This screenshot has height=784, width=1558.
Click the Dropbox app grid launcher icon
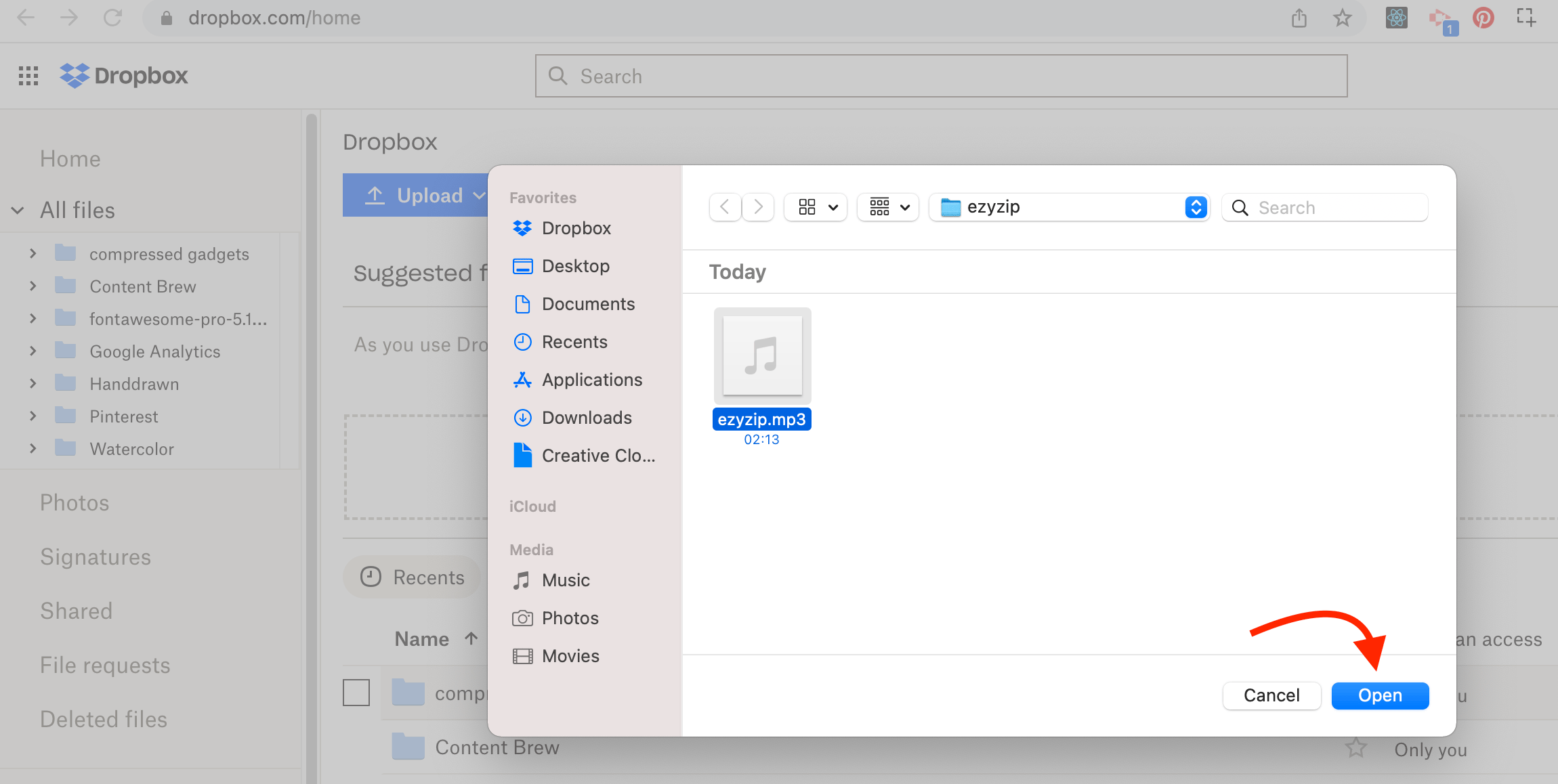[x=28, y=76]
